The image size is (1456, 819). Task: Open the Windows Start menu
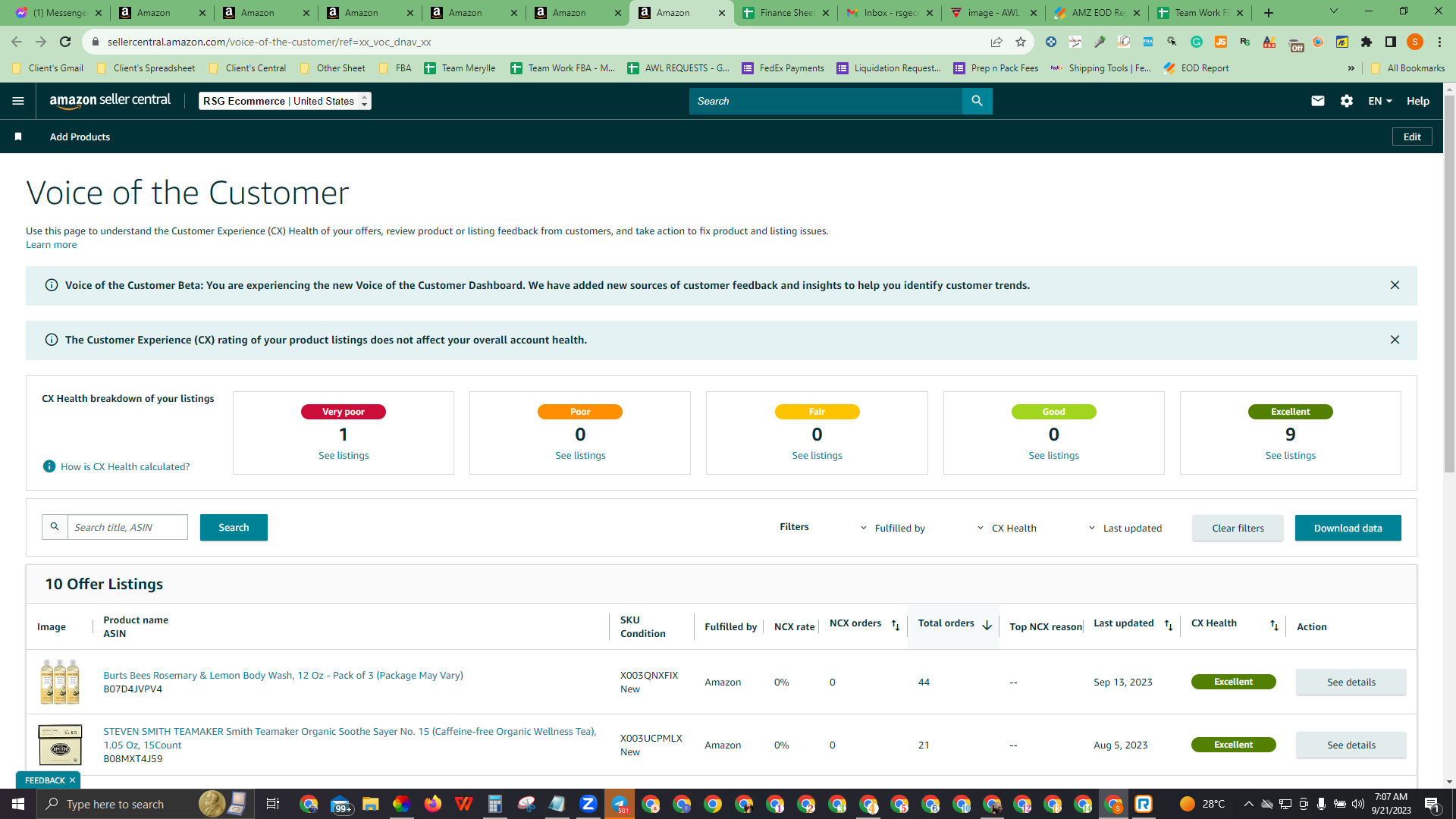18,804
